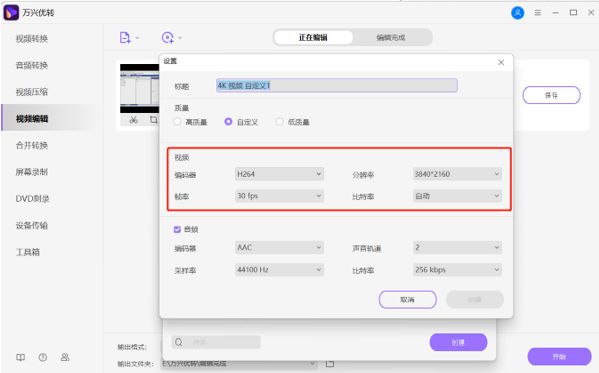Image resolution: width=599 pixels, height=373 pixels.
Task: Open the audio bitrate 256 kbps dropdown
Action: (x=457, y=270)
